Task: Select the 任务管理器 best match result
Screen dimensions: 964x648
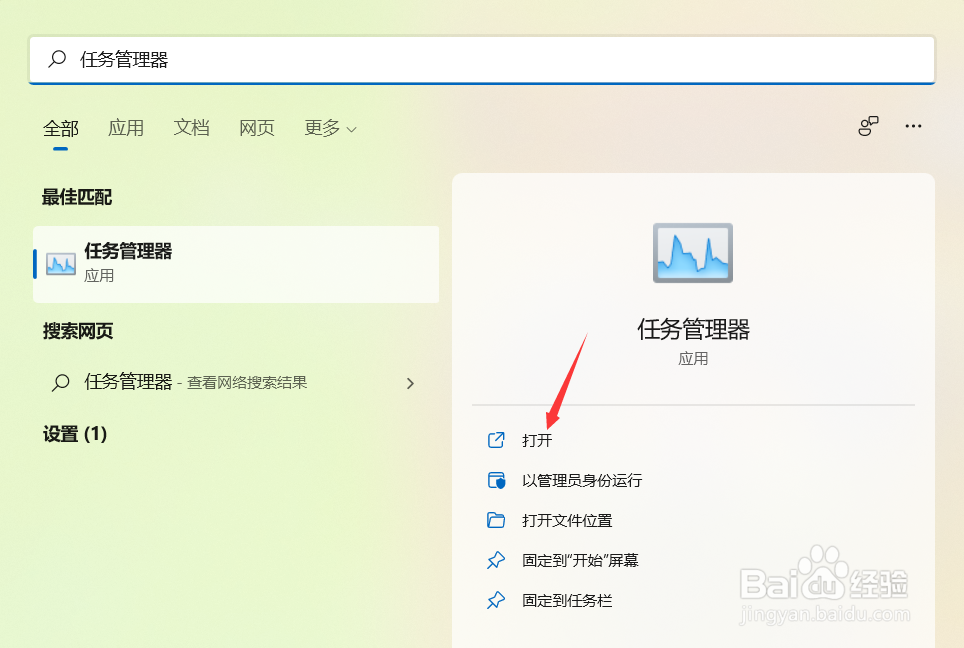Action: pyautogui.click(x=236, y=263)
